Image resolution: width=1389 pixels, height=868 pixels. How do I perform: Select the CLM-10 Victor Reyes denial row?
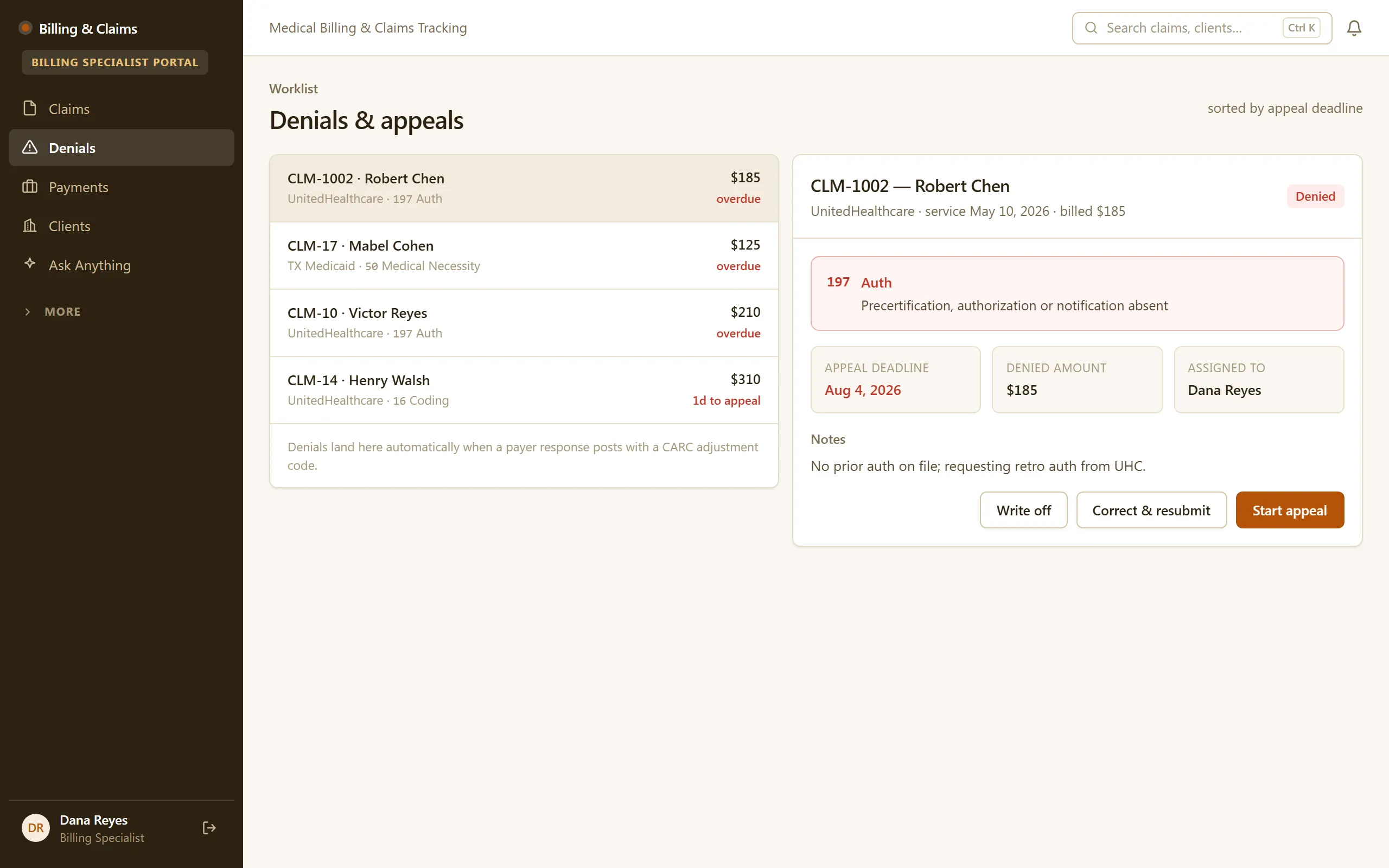(x=524, y=323)
